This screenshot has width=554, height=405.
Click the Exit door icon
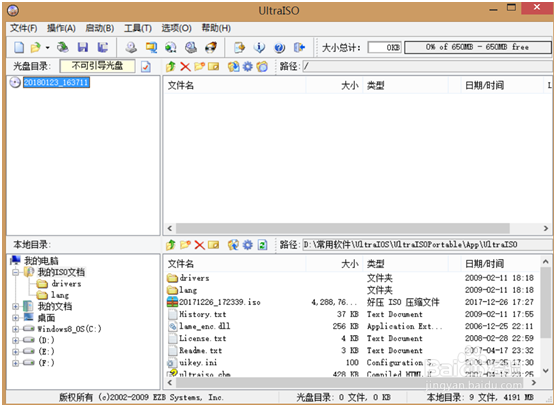coord(299,47)
